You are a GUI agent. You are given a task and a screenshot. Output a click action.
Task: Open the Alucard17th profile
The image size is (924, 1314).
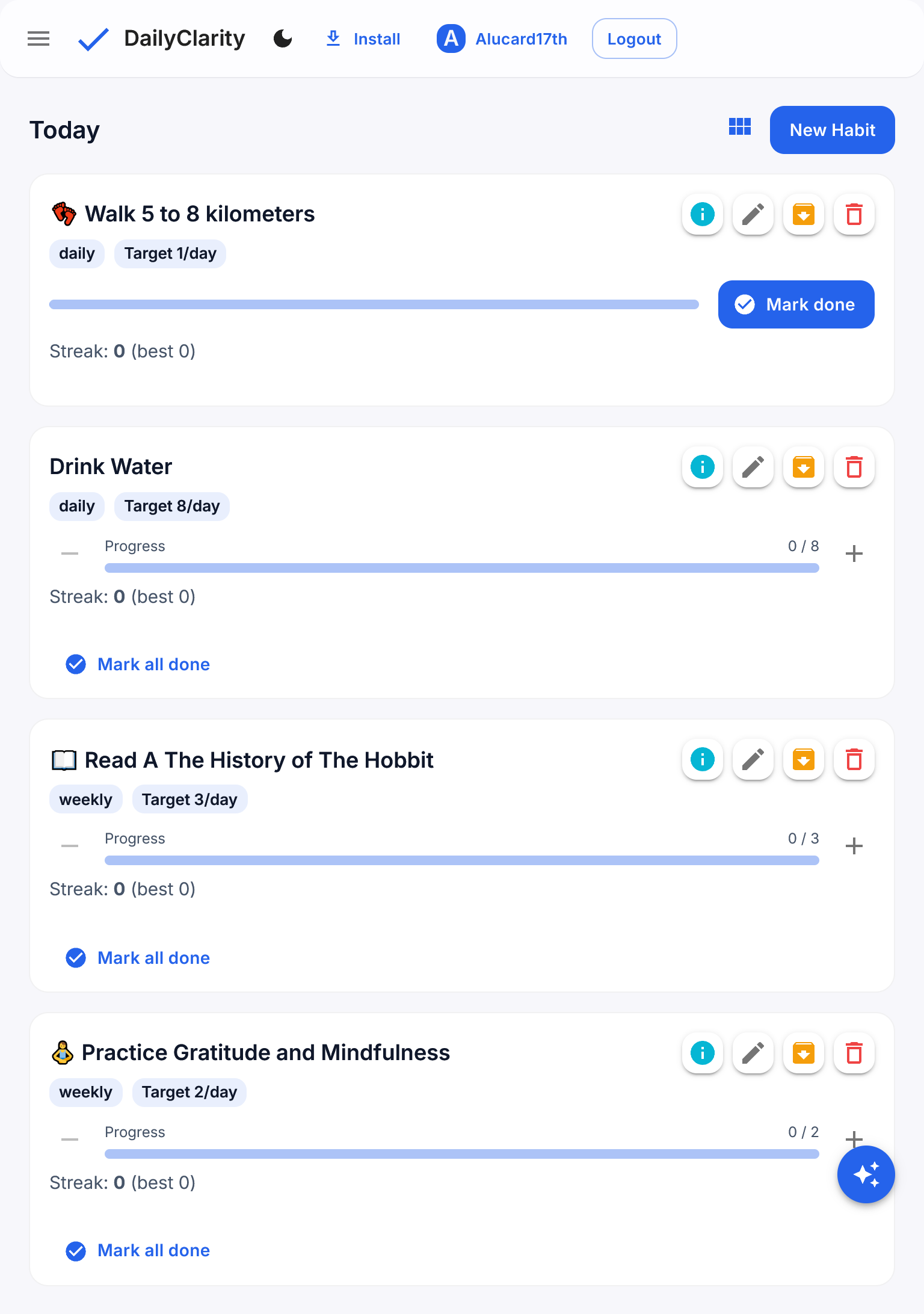click(x=502, y=39)
